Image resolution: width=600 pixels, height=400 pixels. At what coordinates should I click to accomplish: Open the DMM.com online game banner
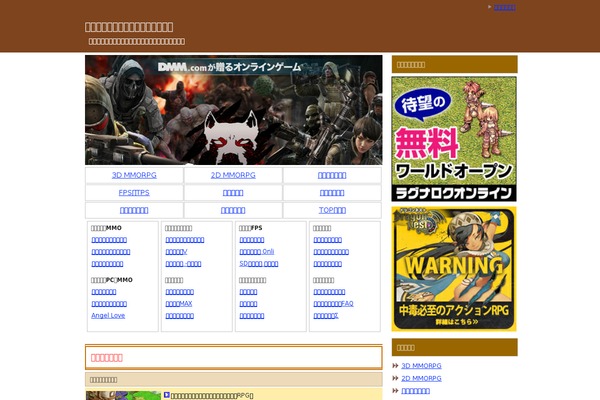[x=233, y=110]
